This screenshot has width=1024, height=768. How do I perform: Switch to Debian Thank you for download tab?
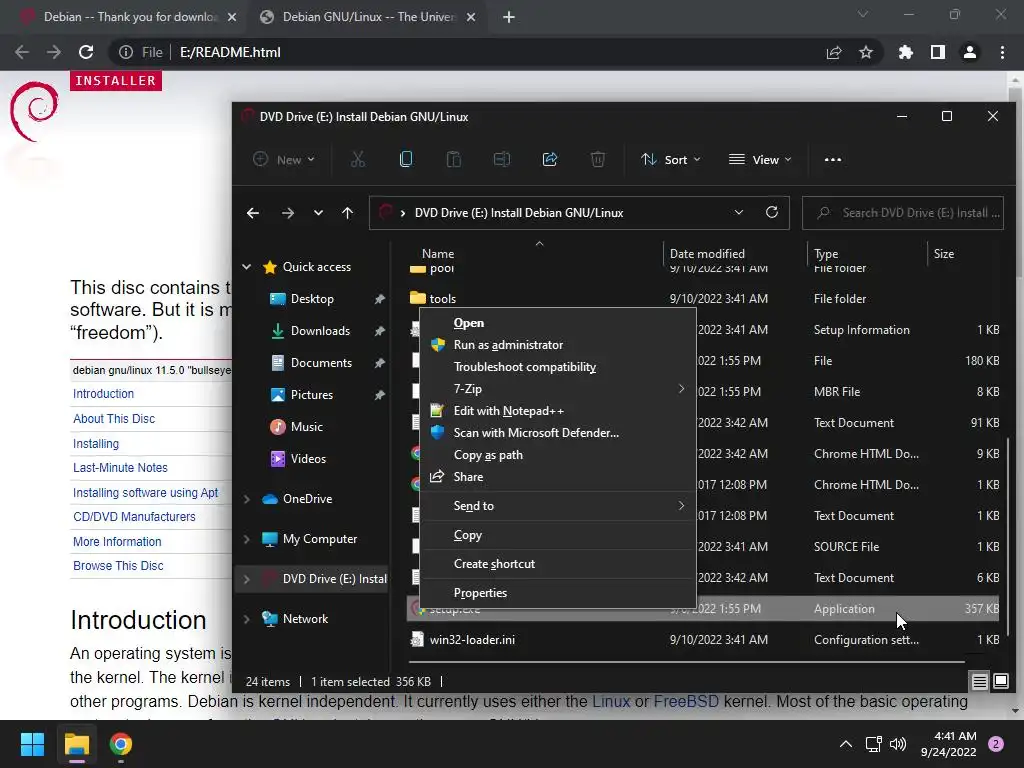click(x=128, y=17)
